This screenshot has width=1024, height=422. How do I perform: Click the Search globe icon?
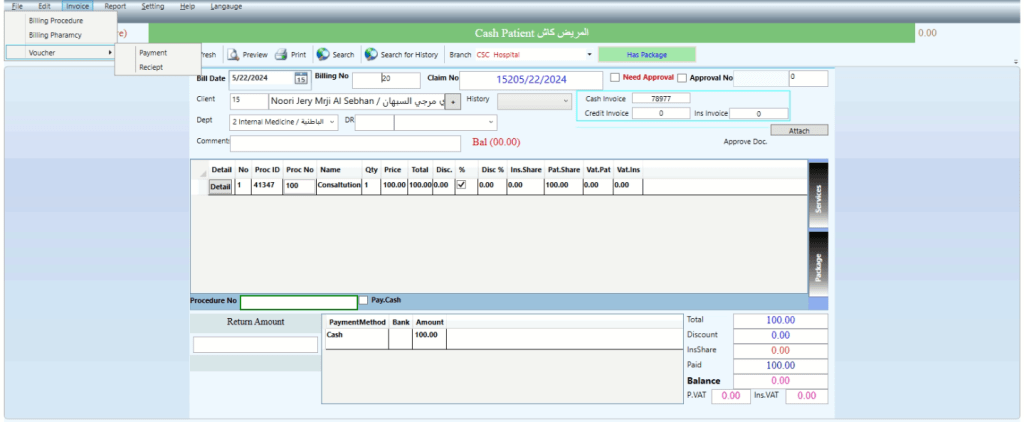(324, 55)
